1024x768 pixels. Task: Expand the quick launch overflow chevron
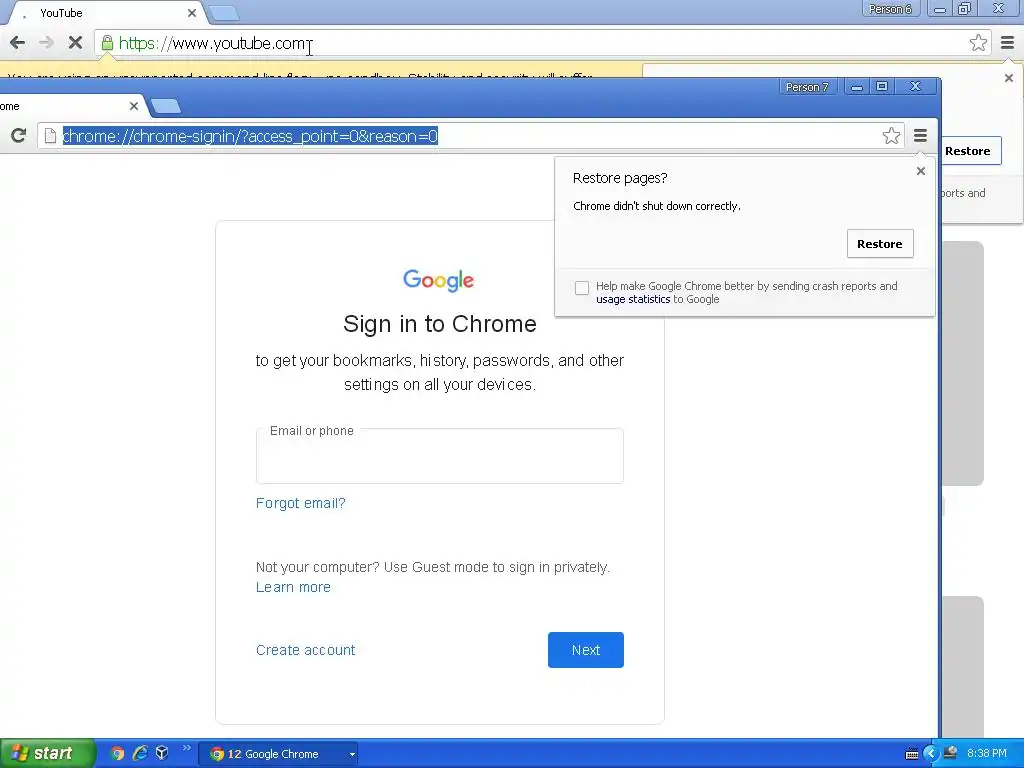tap(187, 748)
